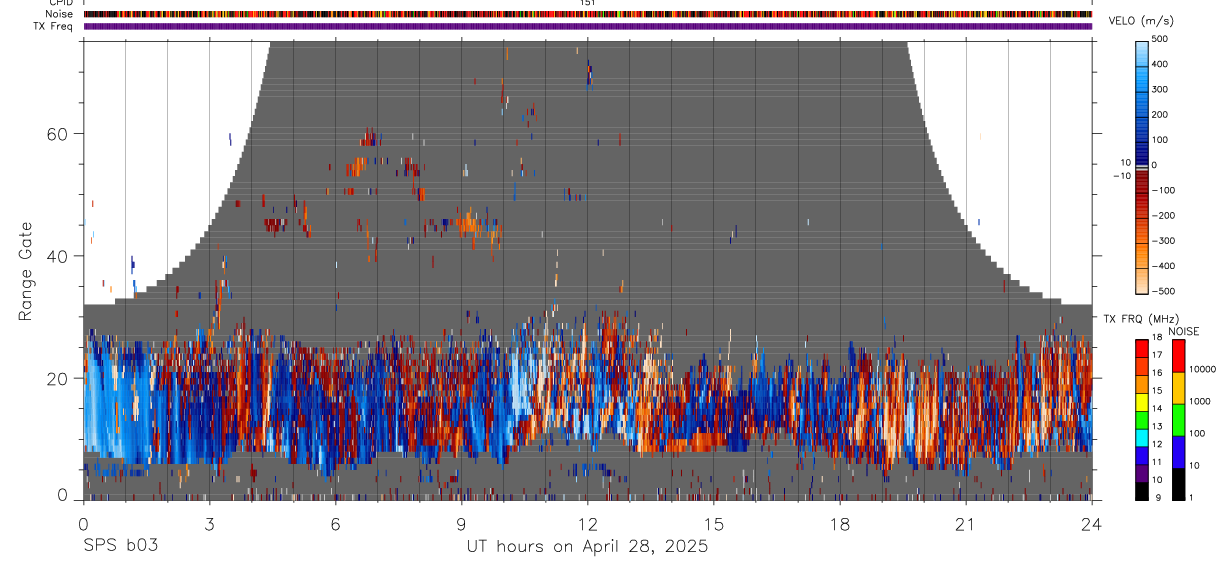The image size is (1228, 567).
Task: Click the red segment of the NOISE scale
Action: [x=1179, y=355]
